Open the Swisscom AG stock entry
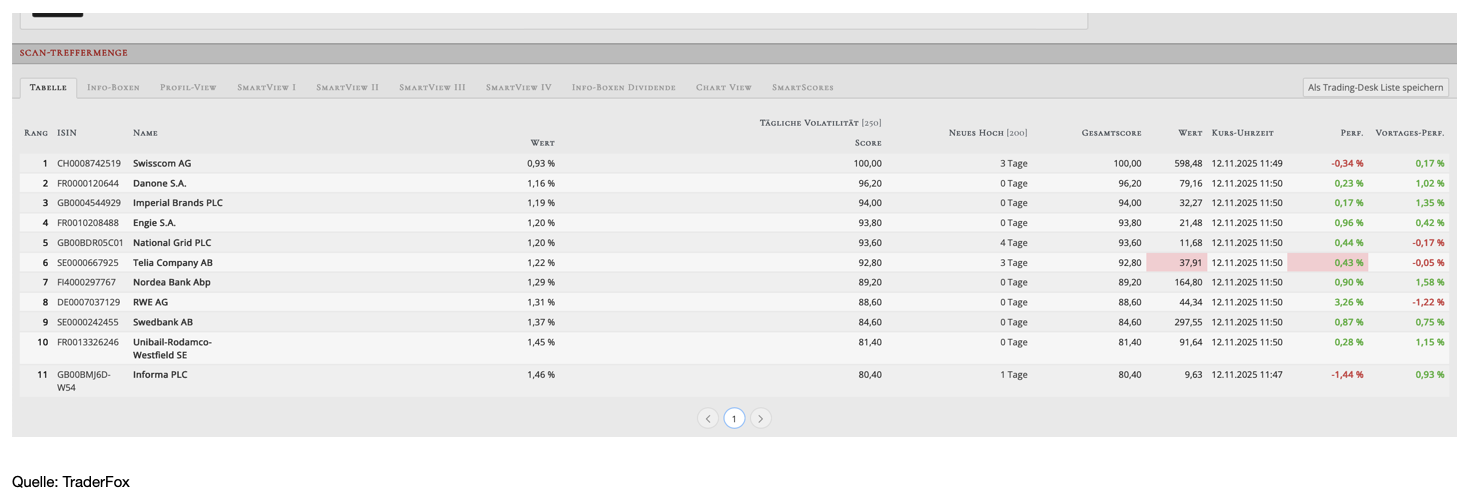Viewport: 1470px width, 496px height. coord(162,163)
